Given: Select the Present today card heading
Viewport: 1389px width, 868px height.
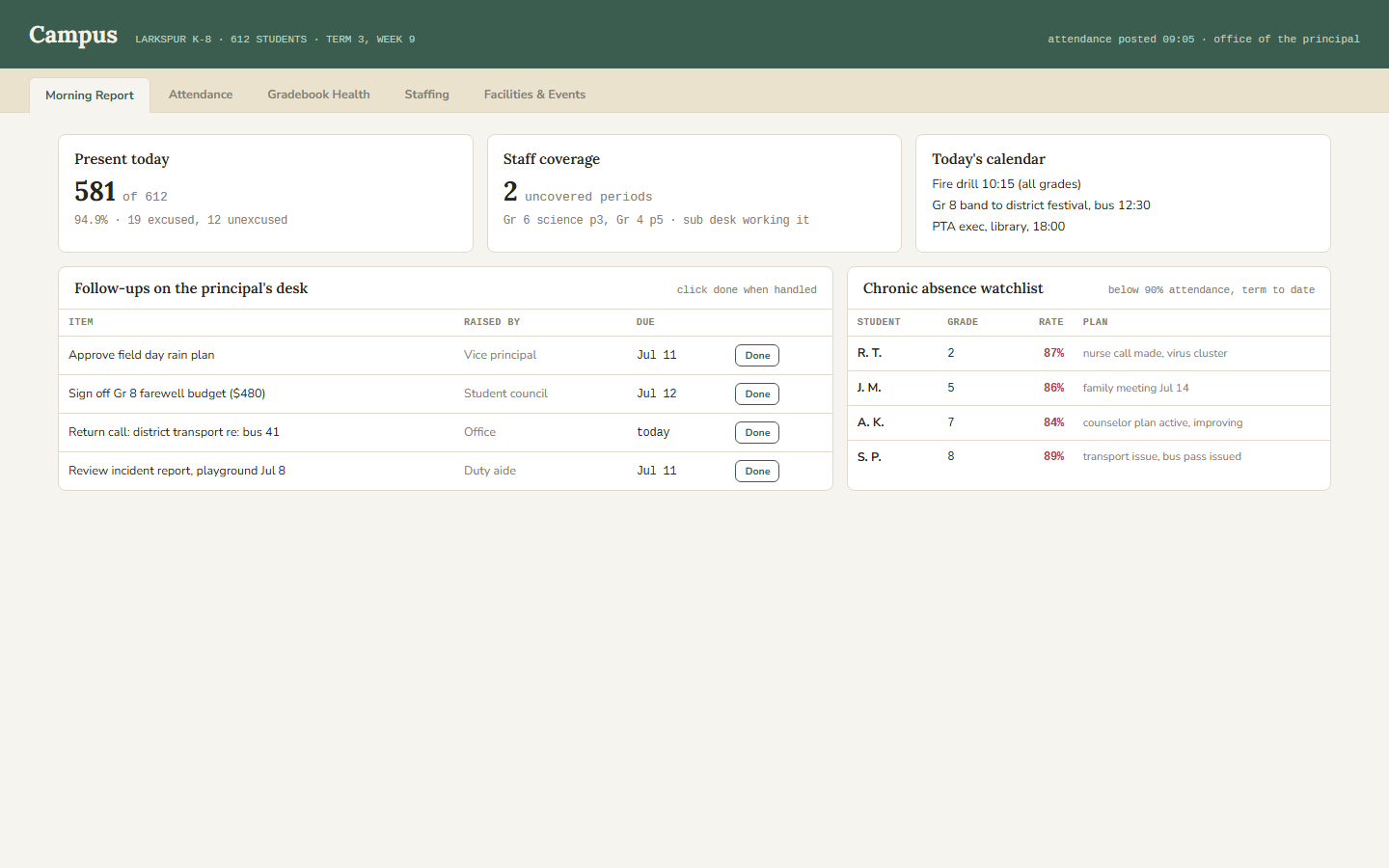Looking at the screenshot, I should 122,159.
